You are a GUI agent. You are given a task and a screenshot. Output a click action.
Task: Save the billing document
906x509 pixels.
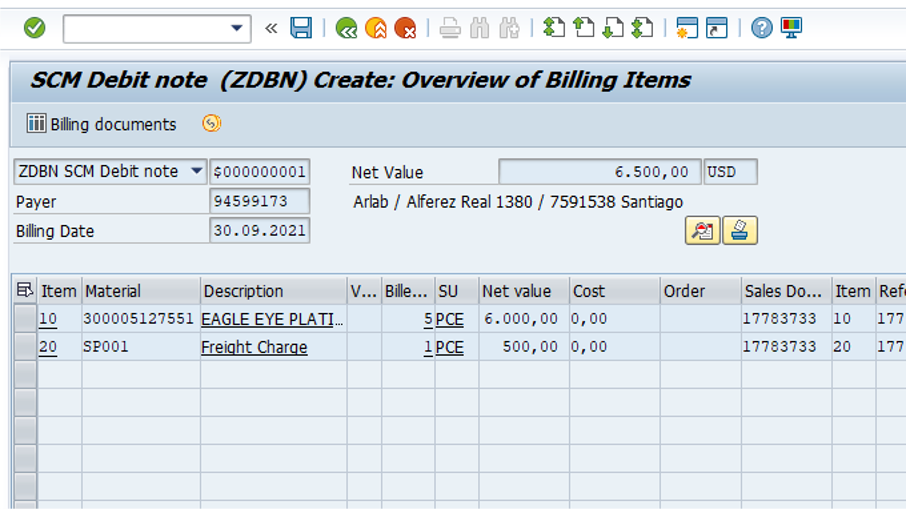pyautogui.click(x=301, y=28)
